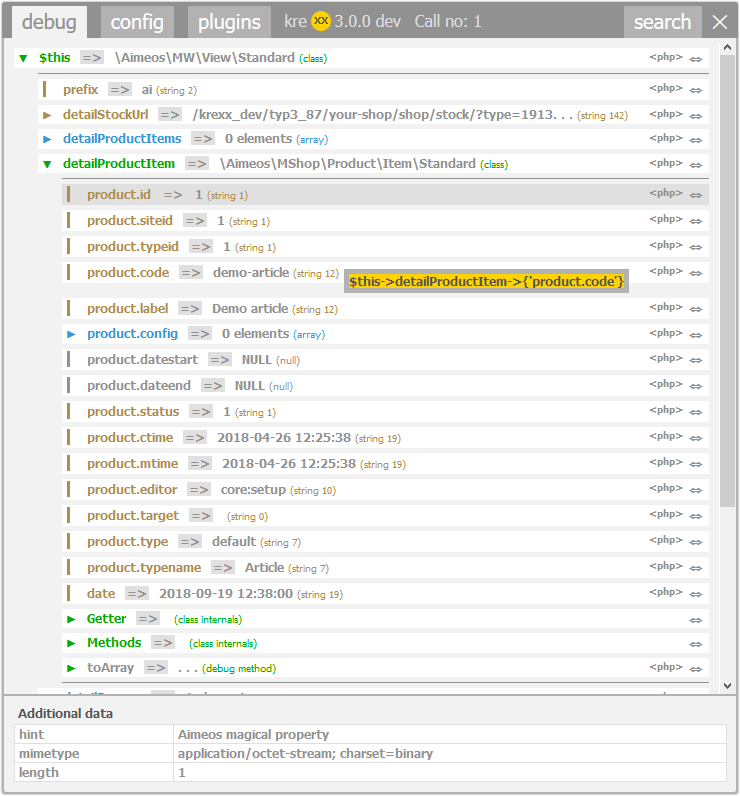Collapse the detailProductItem class node
This screenshot has height=796, width=740.
pos(47,164)
